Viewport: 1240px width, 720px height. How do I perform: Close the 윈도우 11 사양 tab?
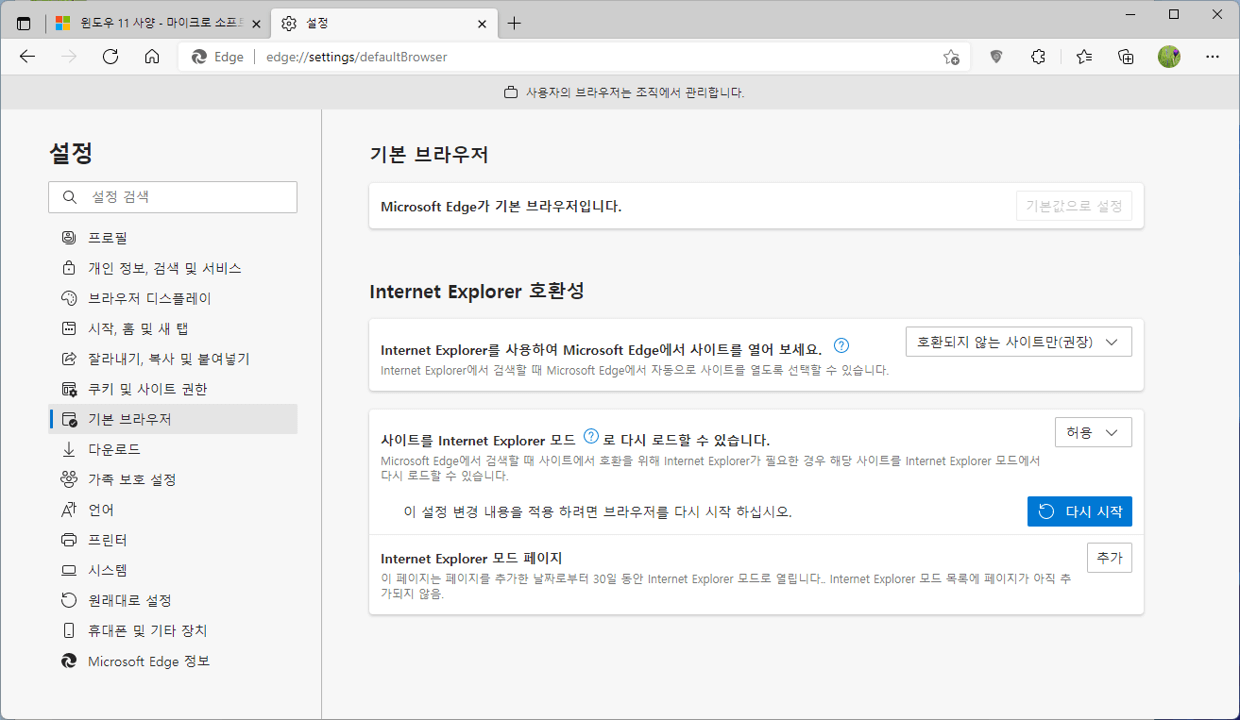256,23
